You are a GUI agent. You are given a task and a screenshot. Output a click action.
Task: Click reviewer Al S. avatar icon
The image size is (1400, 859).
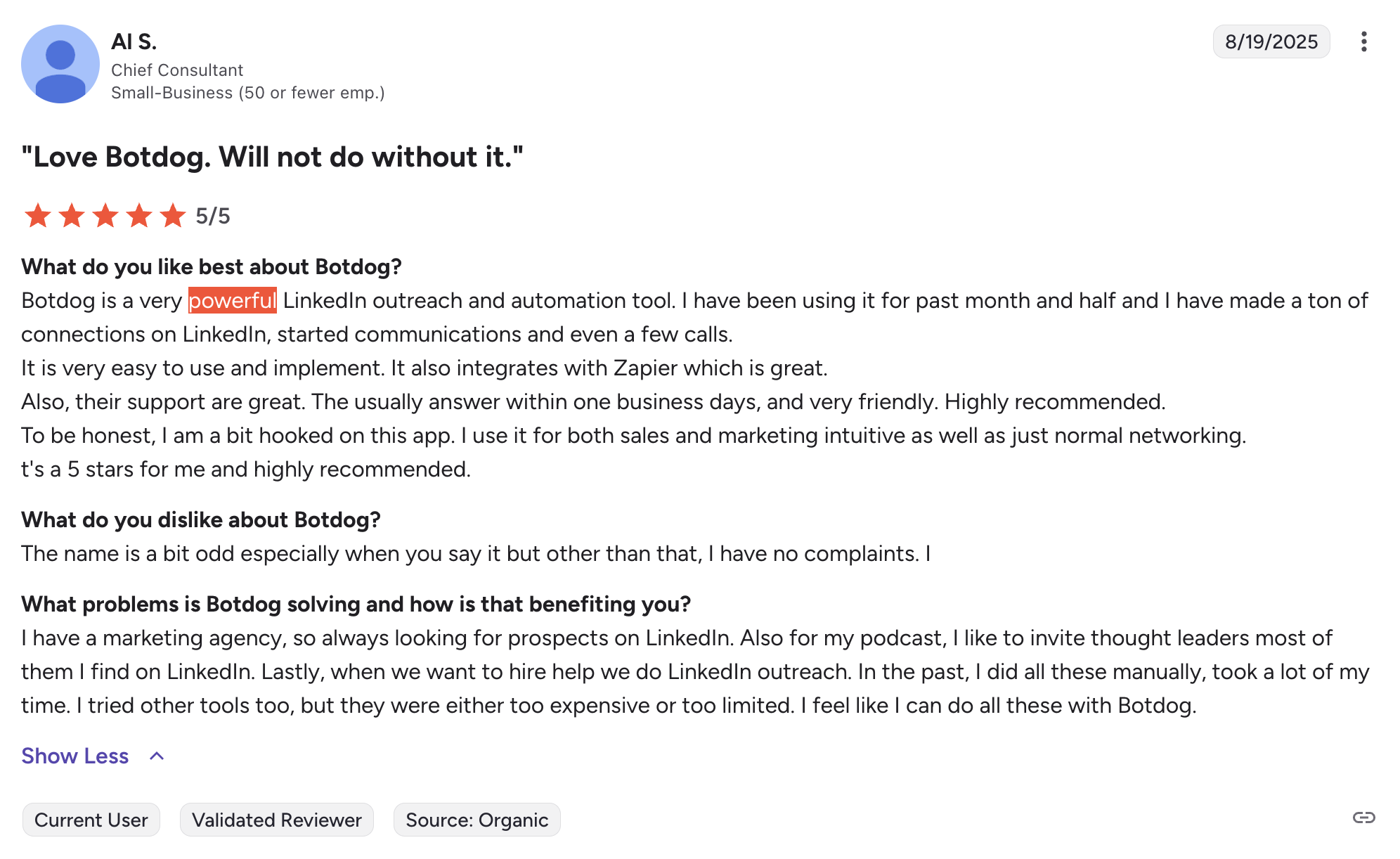(x=60, y=64)
